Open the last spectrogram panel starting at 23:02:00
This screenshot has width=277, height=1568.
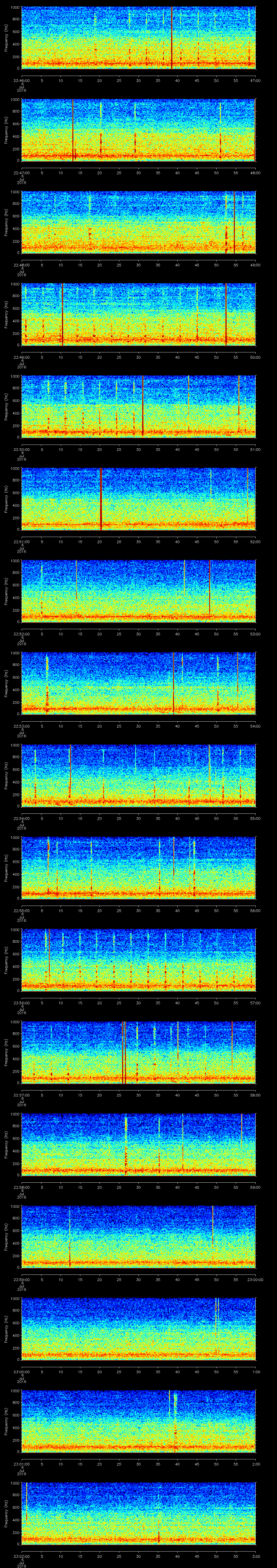pos(139,1513)
